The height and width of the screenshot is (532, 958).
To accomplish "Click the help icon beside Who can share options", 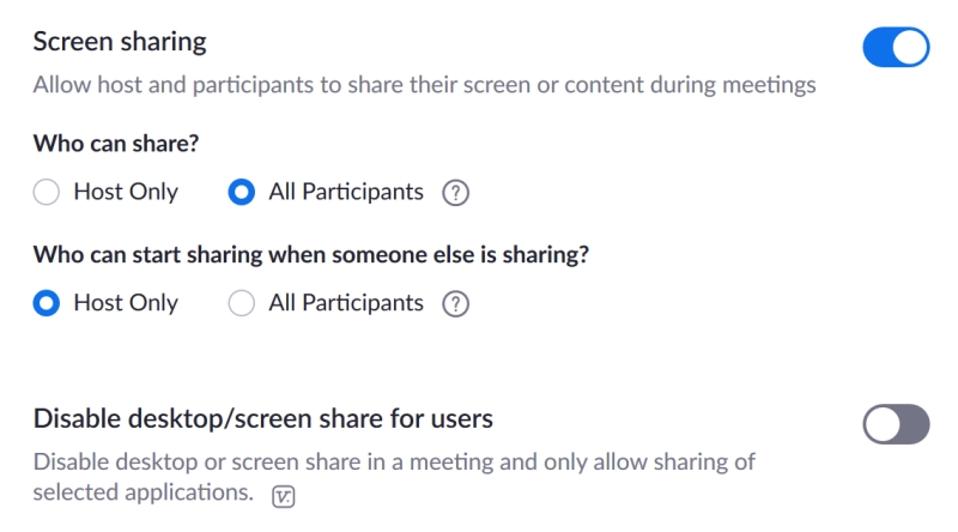I will [455, 193].
